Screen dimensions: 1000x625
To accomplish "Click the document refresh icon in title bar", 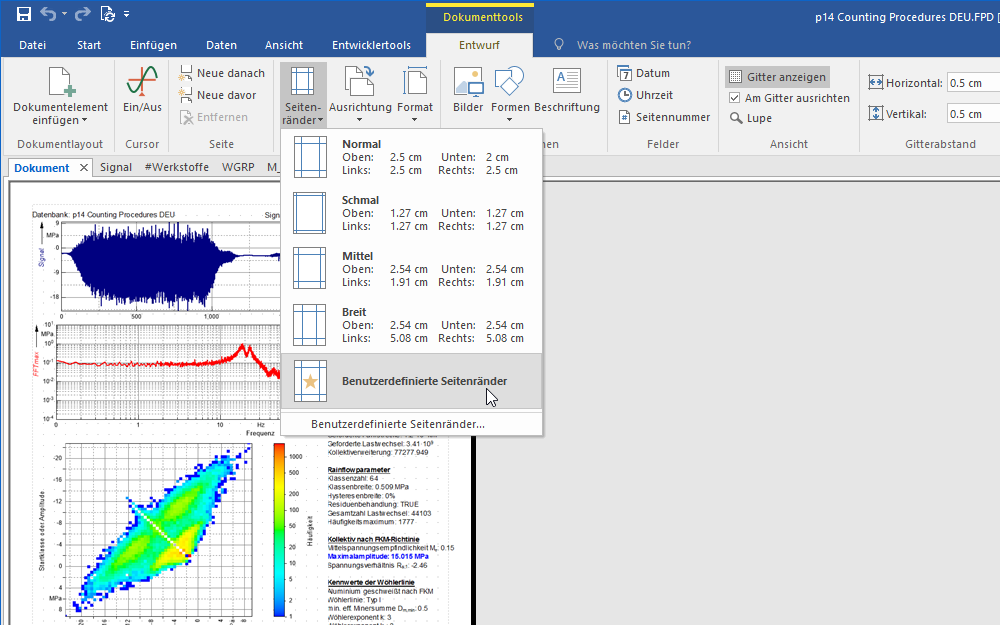I will coord(108,14).
